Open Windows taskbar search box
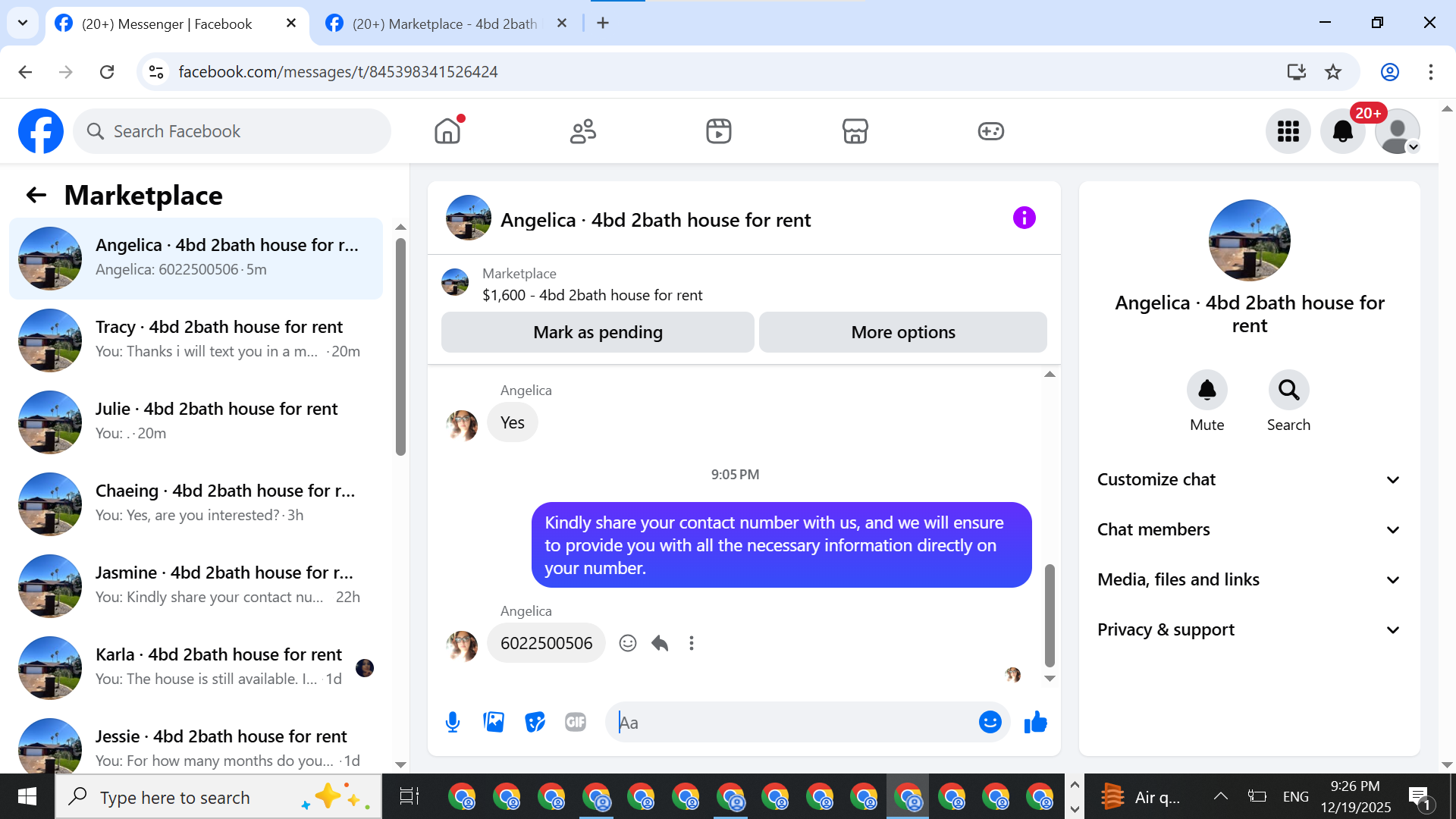The width and height of the screenshot is (1456, 819). point(174,797)
